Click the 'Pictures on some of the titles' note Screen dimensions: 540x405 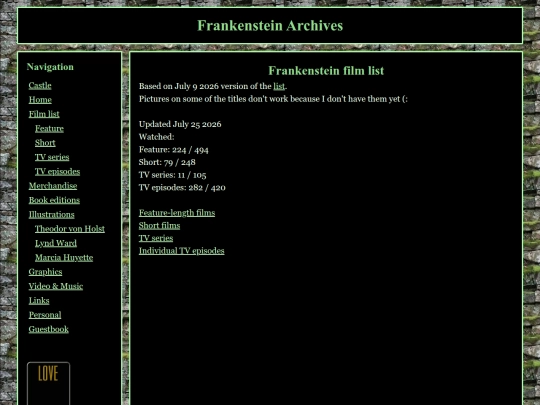click(273, 99)
